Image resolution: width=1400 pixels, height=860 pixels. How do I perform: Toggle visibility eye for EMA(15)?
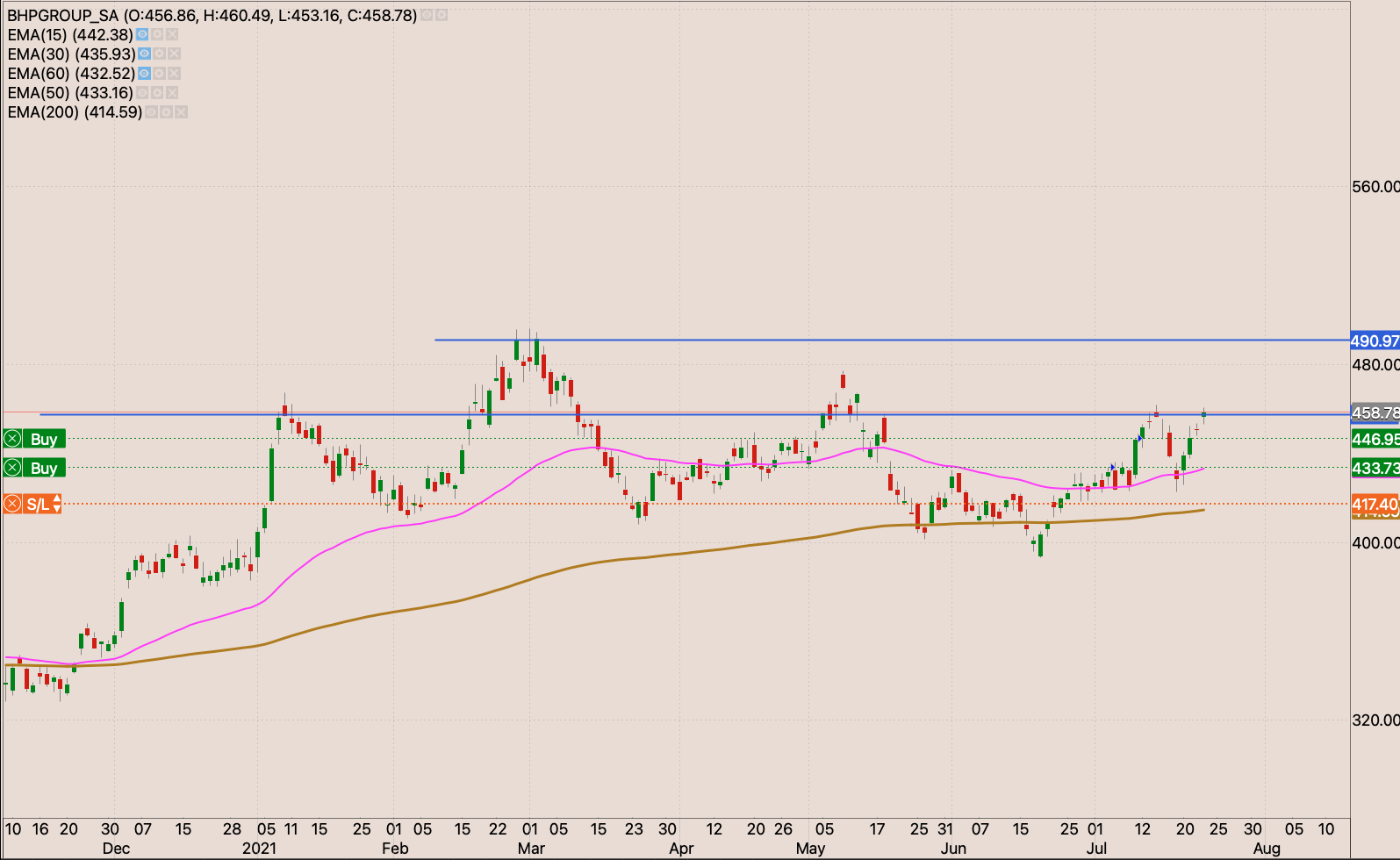coord(142,35)
